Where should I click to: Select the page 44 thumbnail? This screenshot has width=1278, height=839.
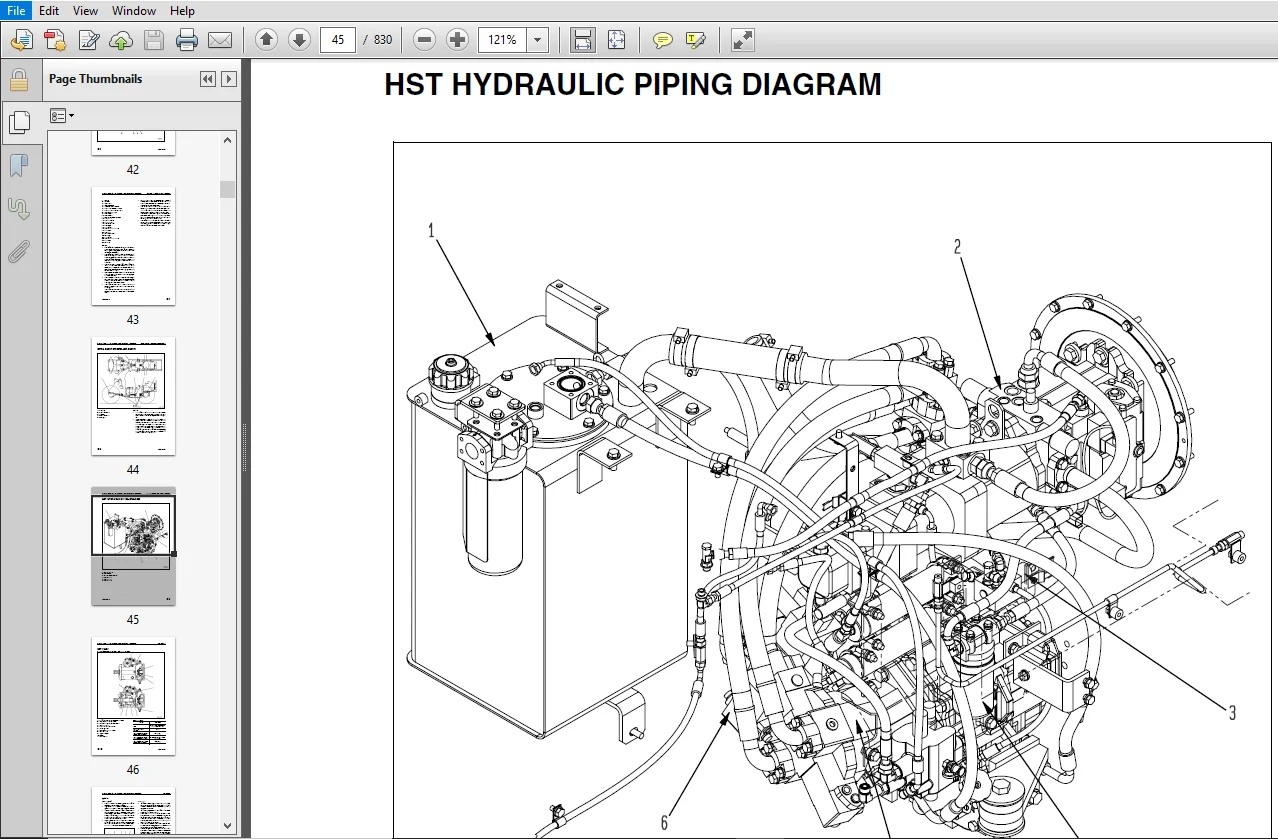[x=133, y=396]
